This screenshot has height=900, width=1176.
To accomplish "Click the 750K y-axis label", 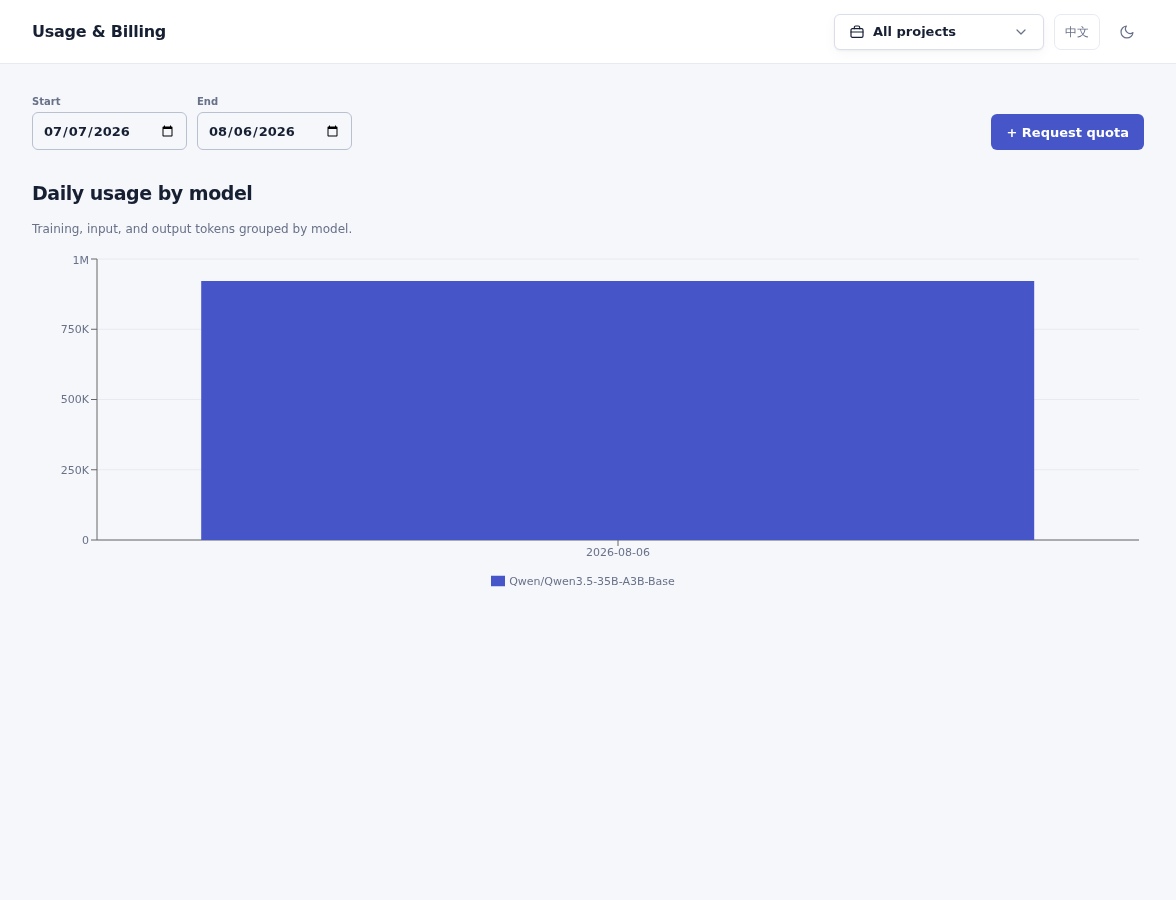I will coord(75,329).
